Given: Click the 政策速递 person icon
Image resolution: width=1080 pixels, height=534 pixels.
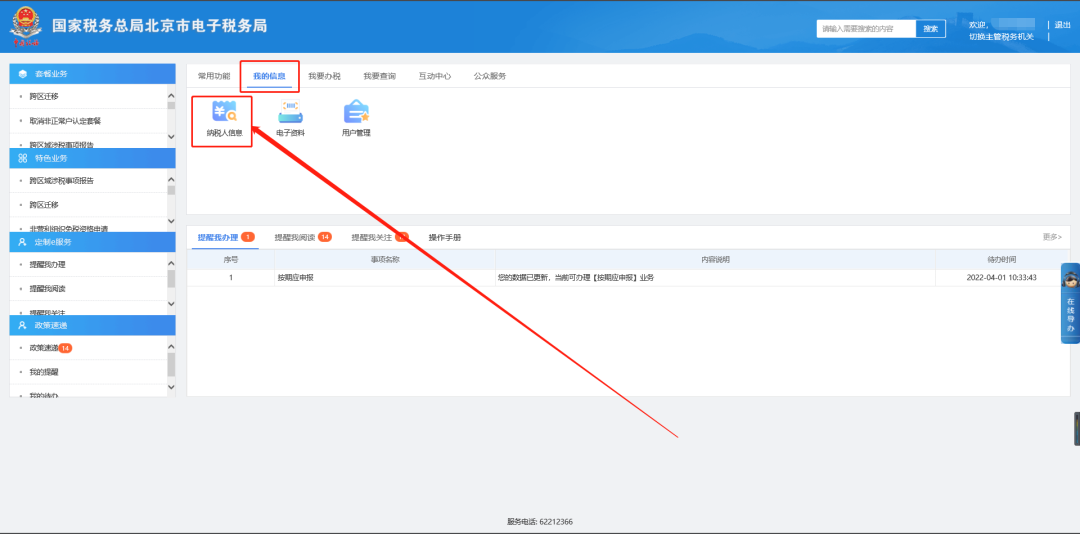Looking at the screenshot, I should point(23,325).
